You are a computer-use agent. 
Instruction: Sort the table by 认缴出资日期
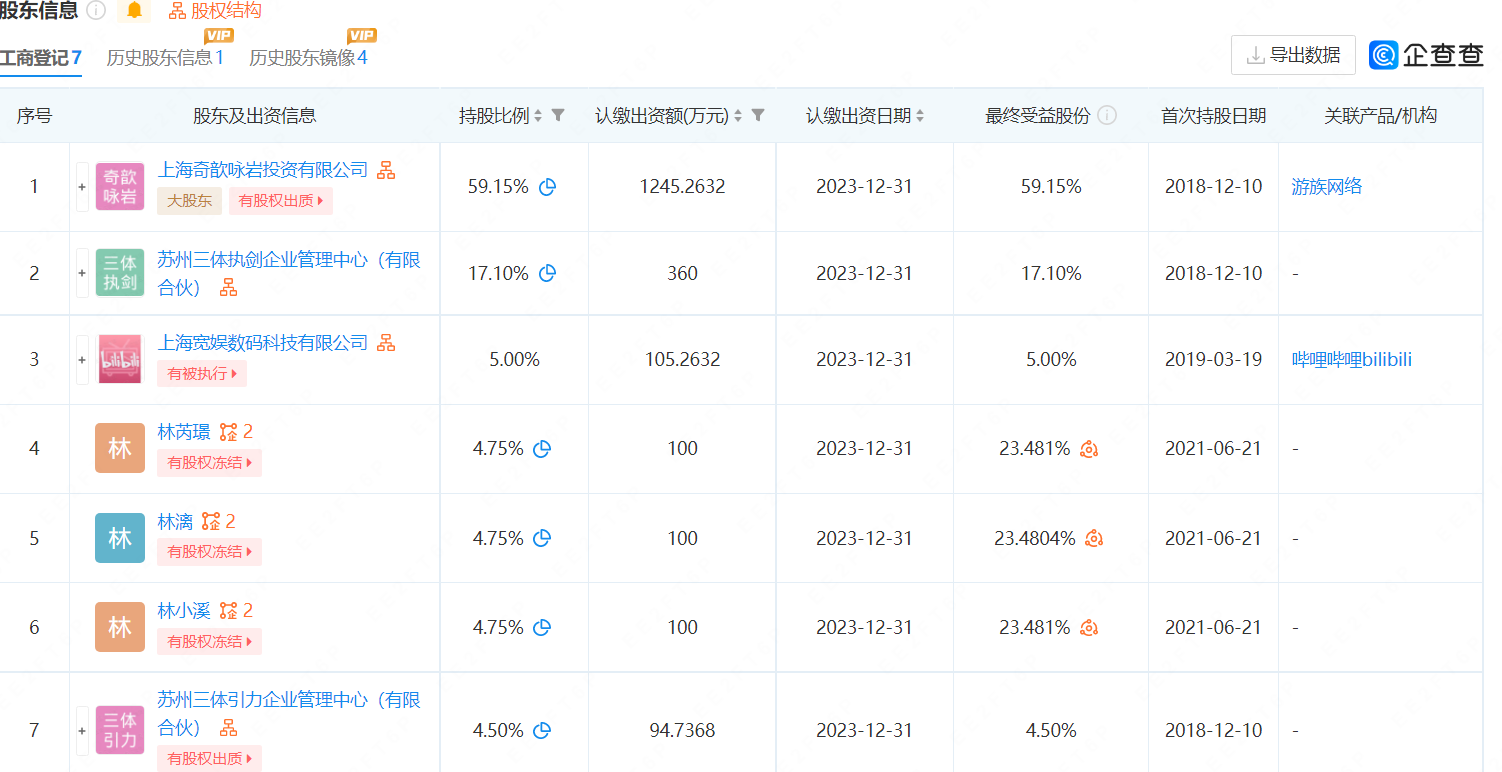[x=920, y=116]
